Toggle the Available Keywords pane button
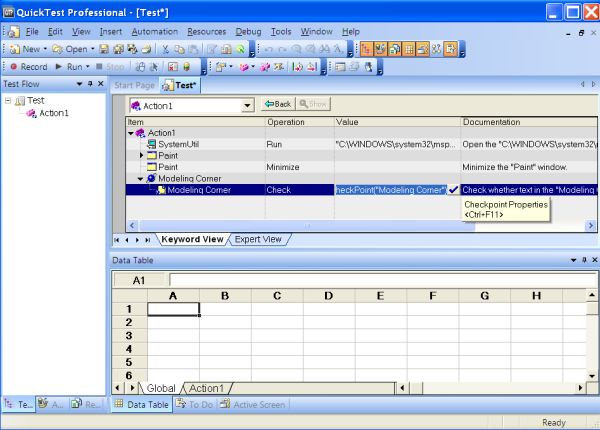600x430 pixels. 380,49
